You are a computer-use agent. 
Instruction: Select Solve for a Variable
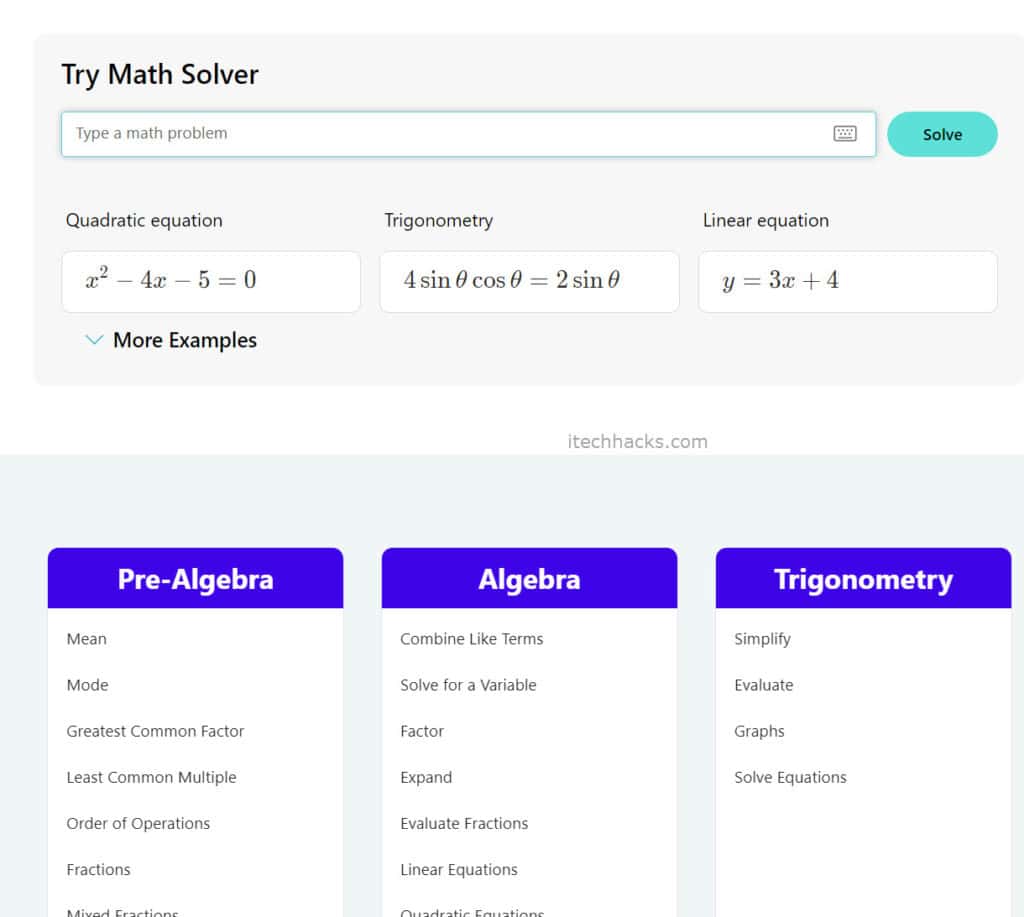[468, 685]
